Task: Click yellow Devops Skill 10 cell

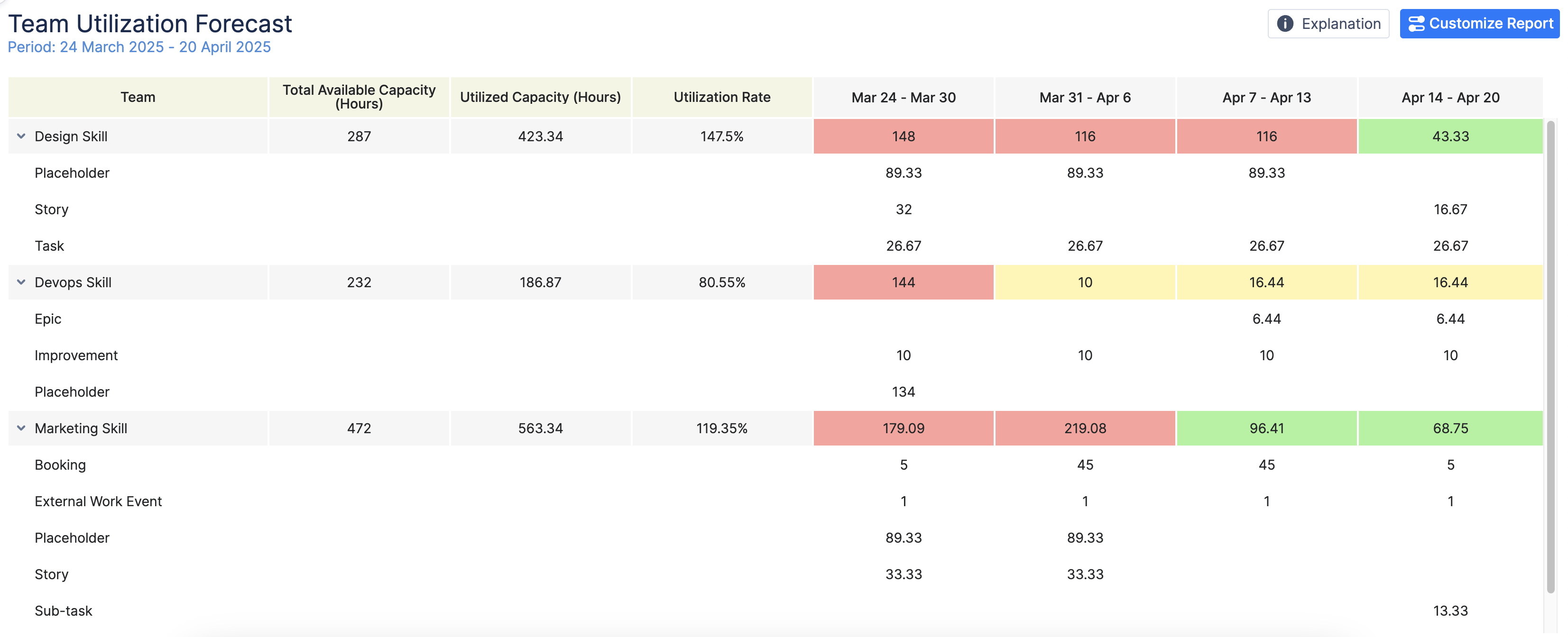Action: click(1085, 282)
